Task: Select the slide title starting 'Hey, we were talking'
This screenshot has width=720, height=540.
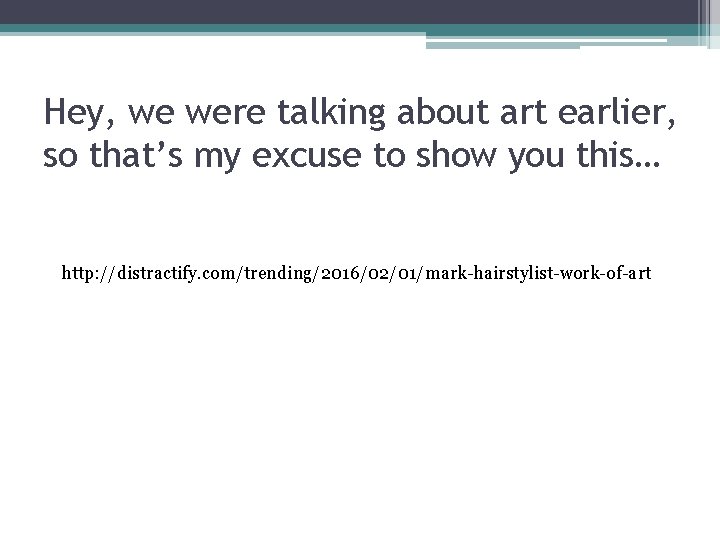Action: (359, 134)
